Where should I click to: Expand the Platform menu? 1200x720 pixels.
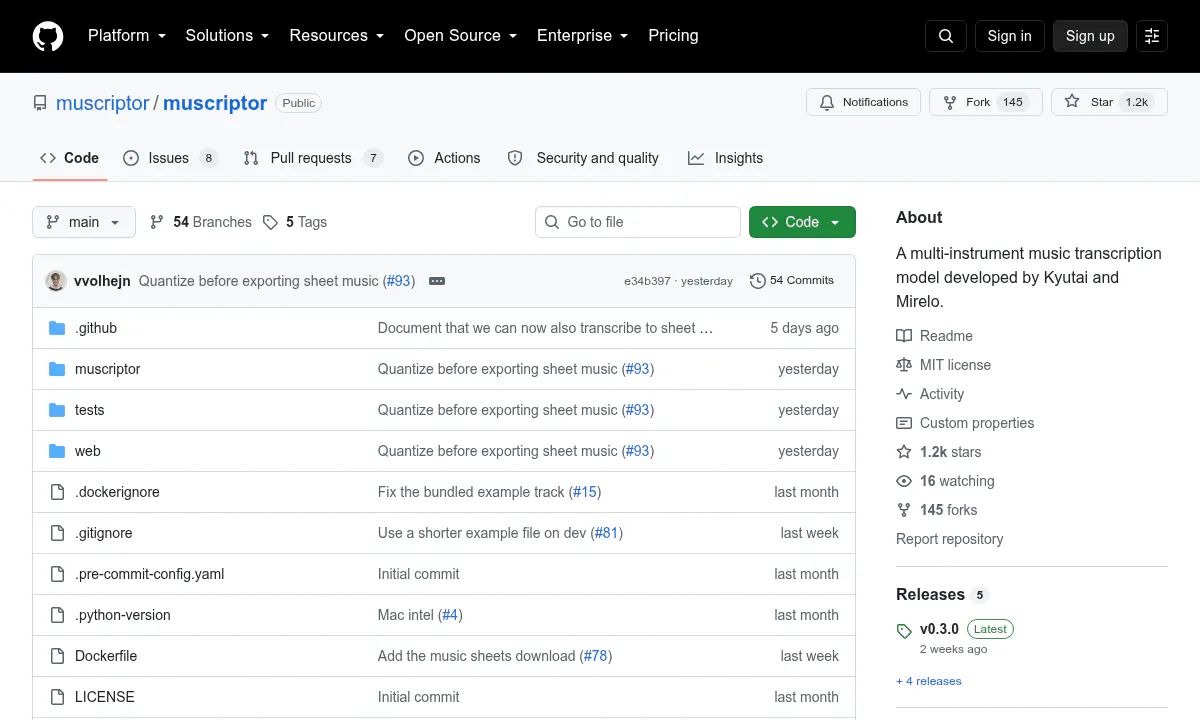(x=125, y=35)
